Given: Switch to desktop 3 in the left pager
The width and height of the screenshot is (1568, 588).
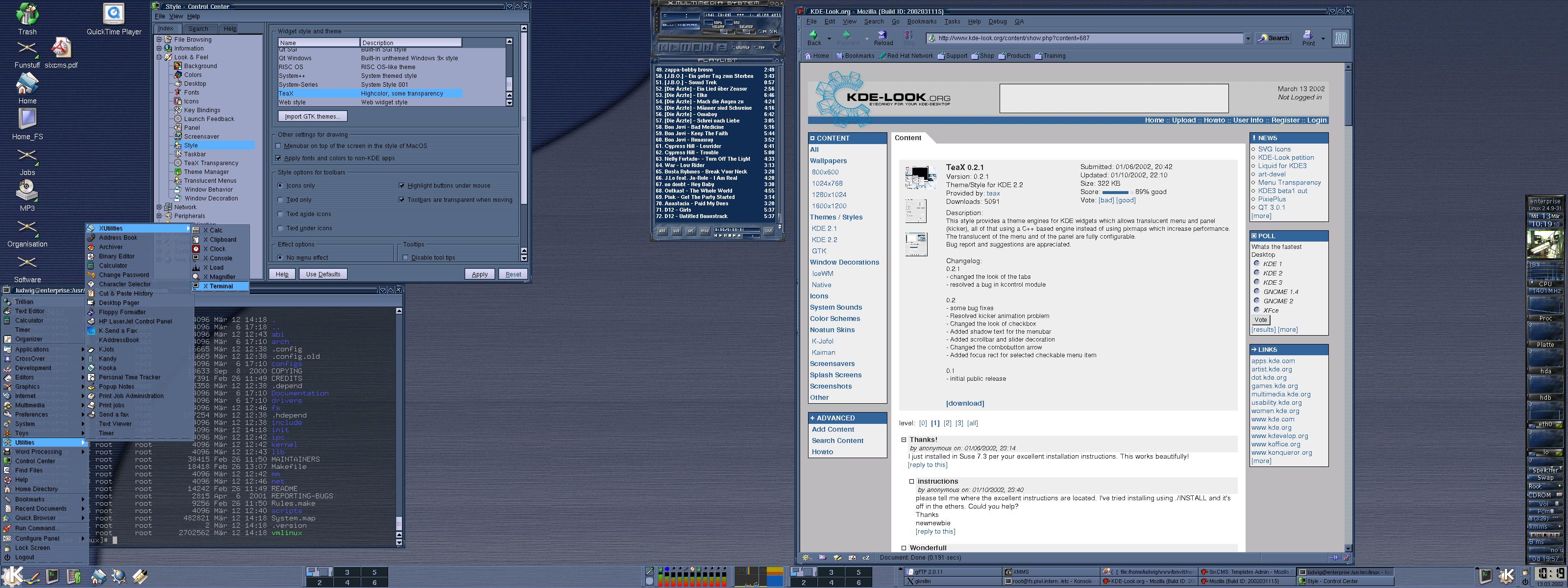Looking at the screenshot, I should (347, 572).
